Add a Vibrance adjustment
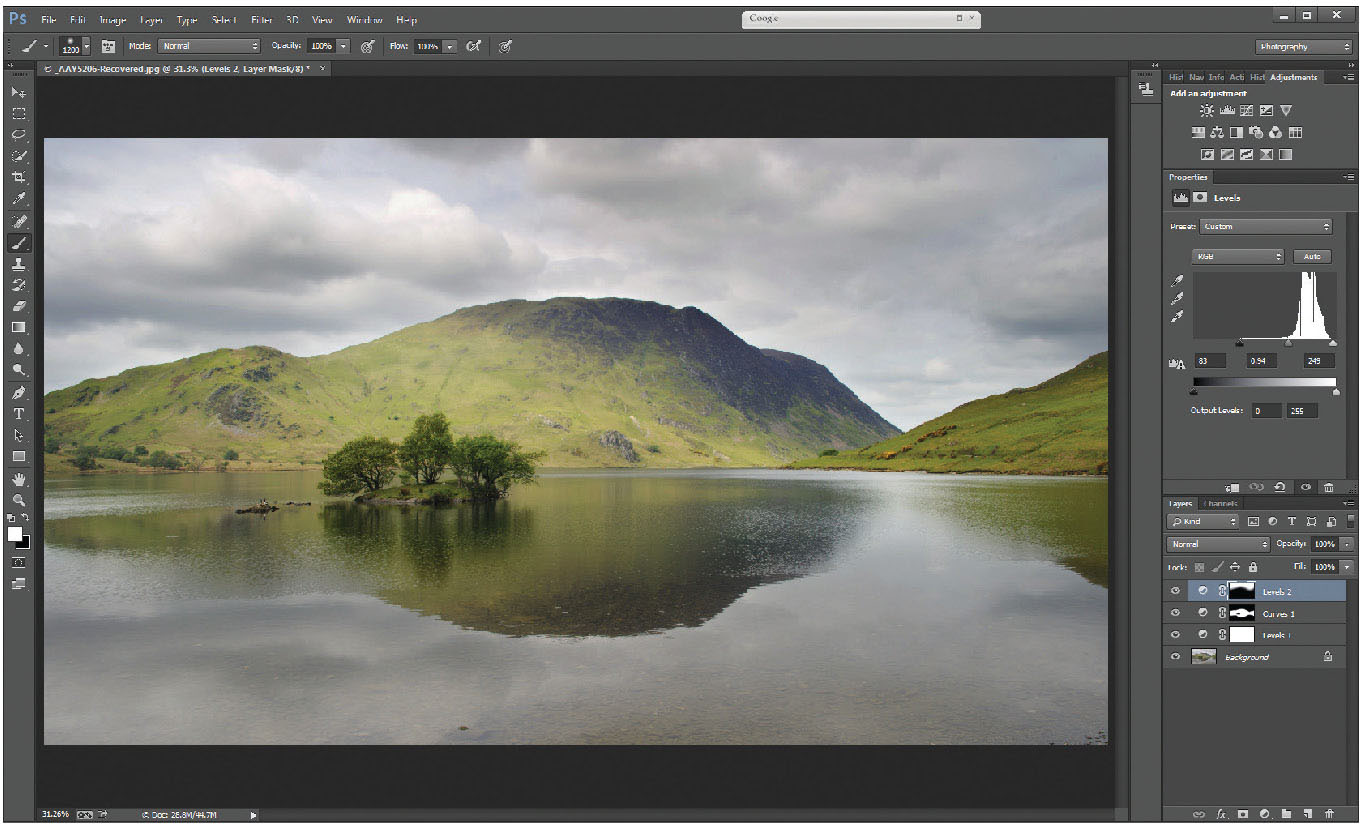The image size is (1360, 824). [1286, 111]
